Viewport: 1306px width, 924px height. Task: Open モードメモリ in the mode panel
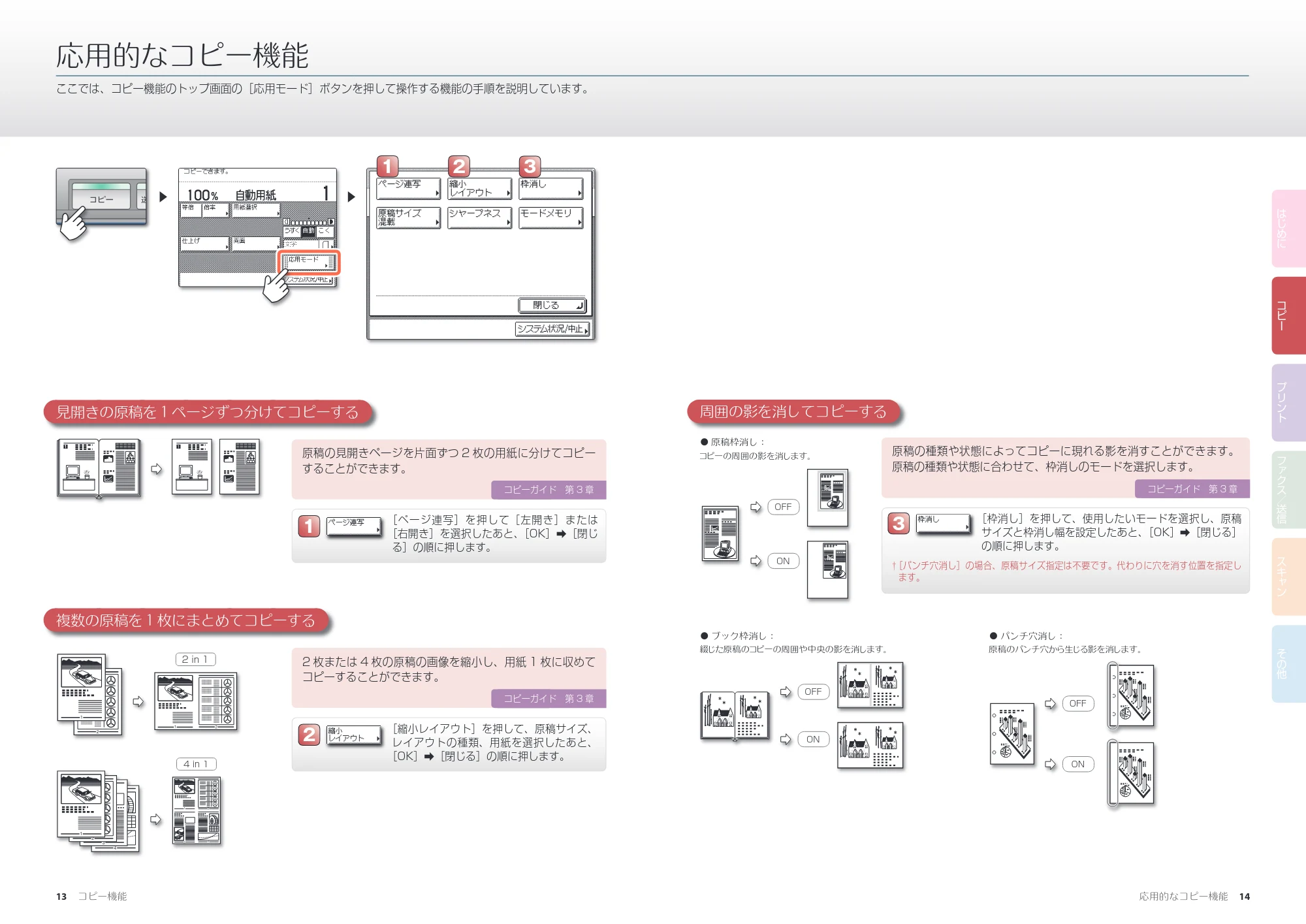[x=550, y=218]
